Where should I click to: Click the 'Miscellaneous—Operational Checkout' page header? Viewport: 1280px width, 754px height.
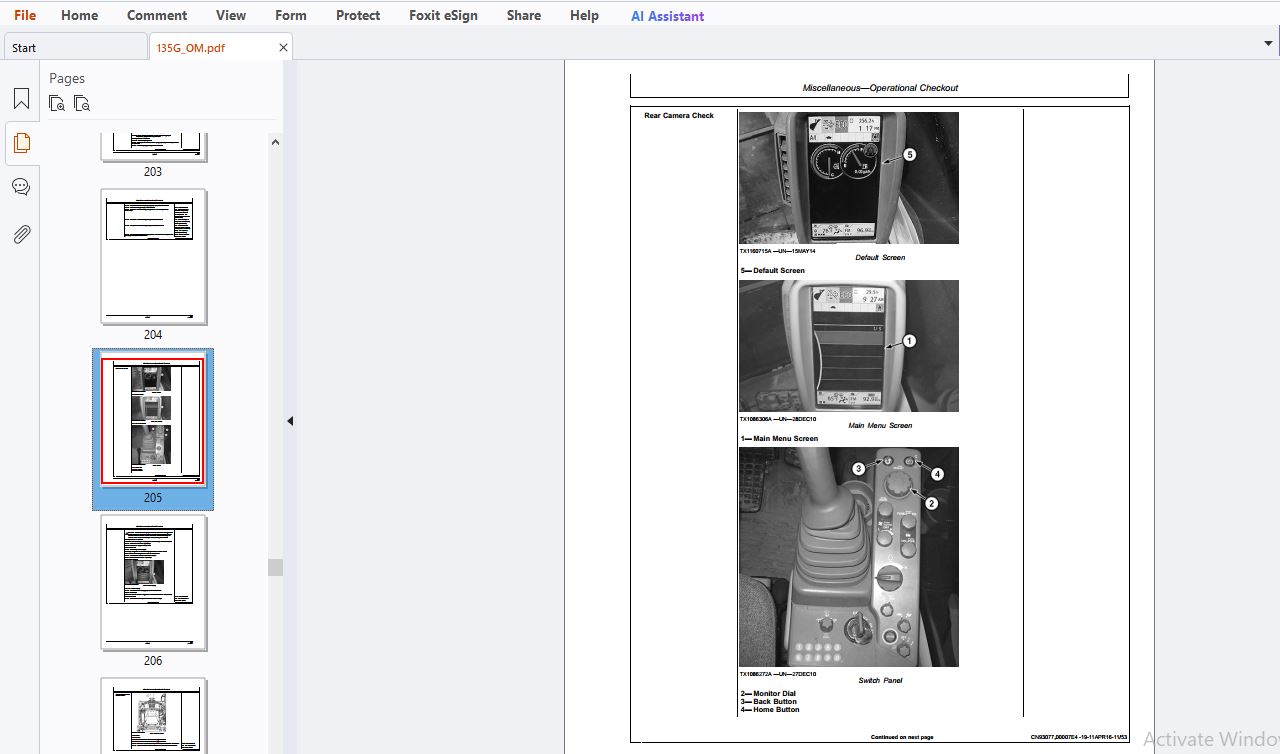(x=880, y=88)
